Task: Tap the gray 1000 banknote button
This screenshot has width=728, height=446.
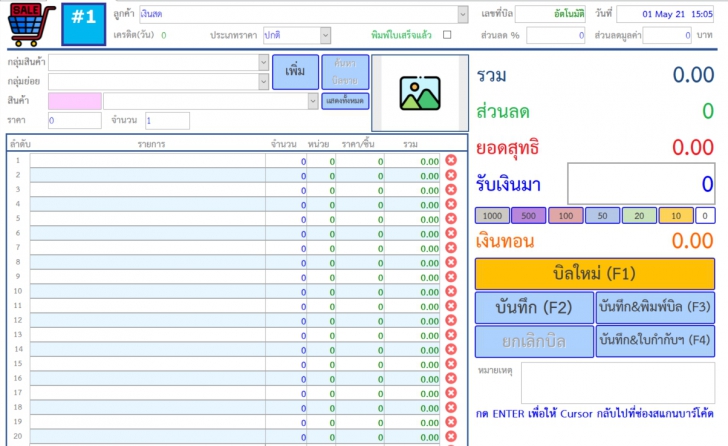Action: 492,216
